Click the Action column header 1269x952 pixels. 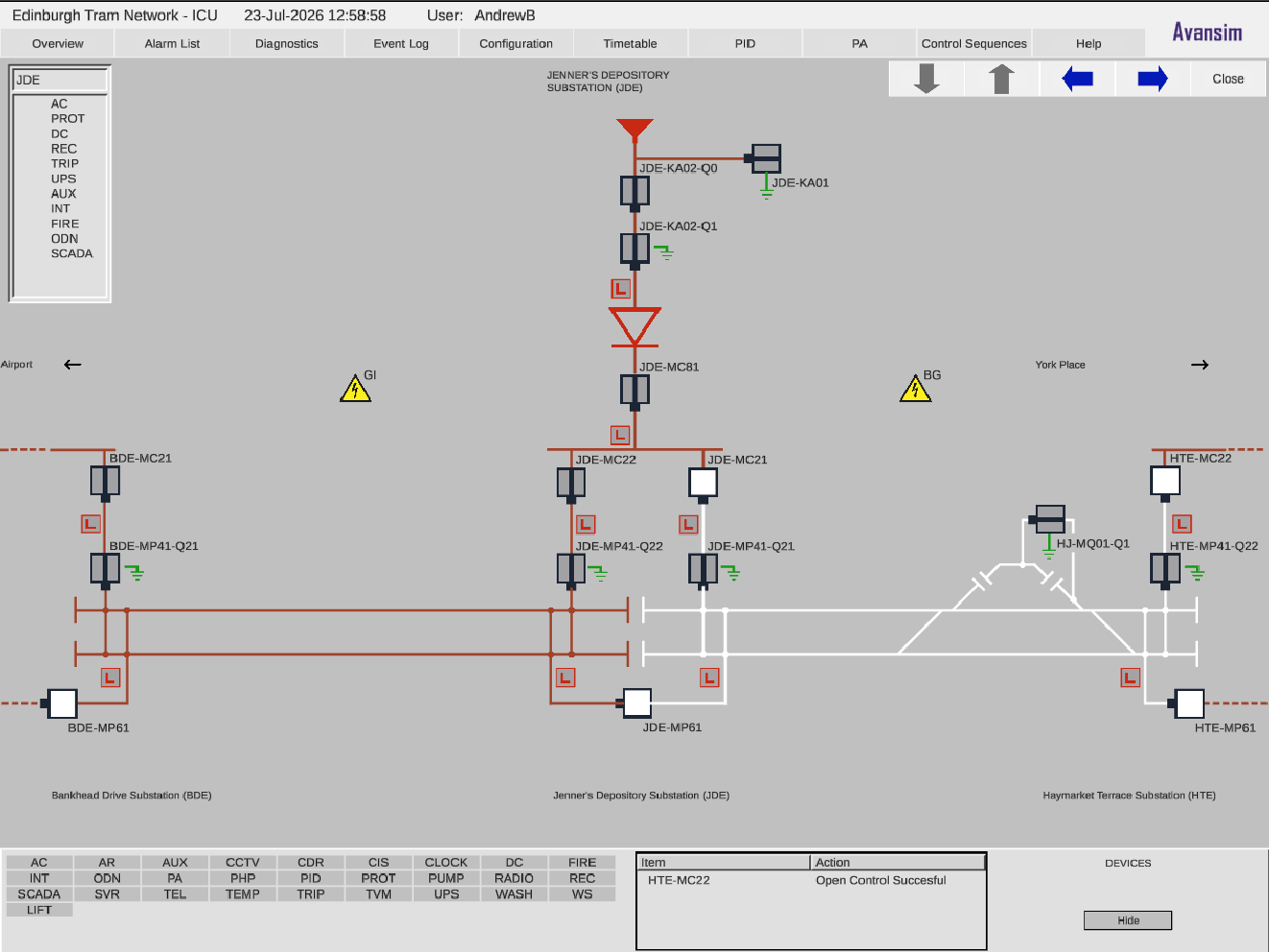pyautogui.click(x=898, y=863)
